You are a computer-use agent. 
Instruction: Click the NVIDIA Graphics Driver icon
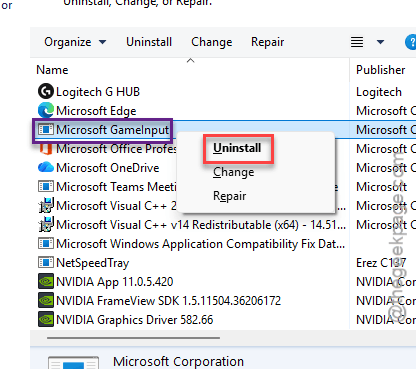click(x=46, y=319)
